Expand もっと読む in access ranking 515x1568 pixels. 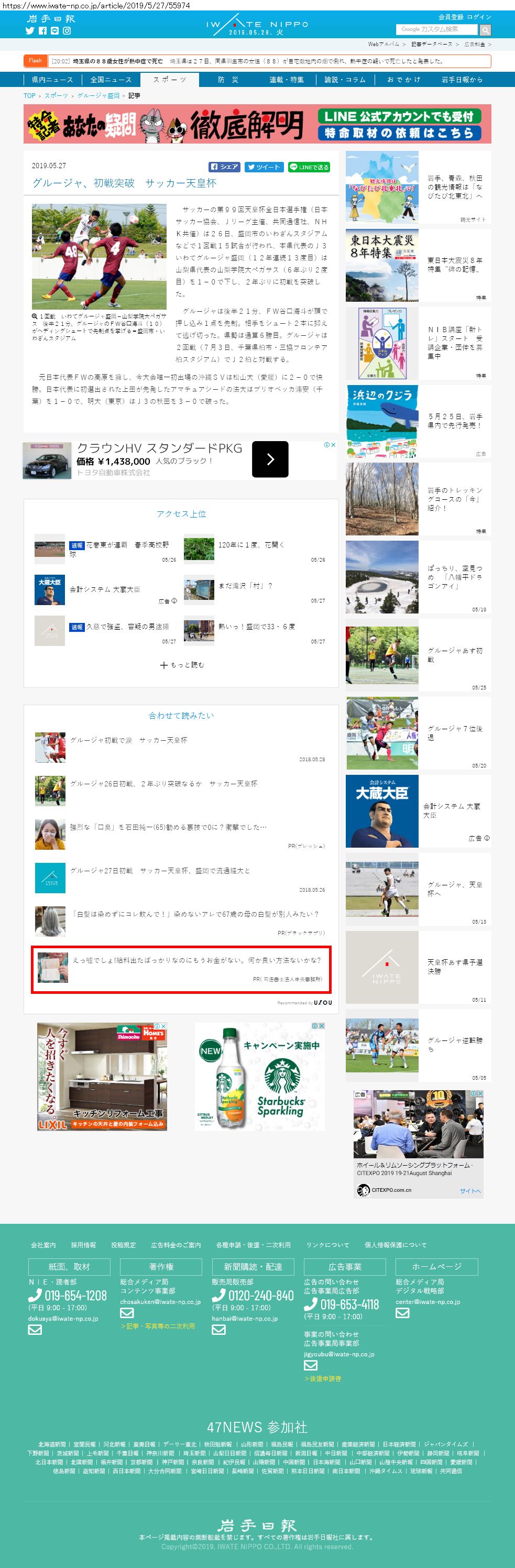tap(181, 665)
